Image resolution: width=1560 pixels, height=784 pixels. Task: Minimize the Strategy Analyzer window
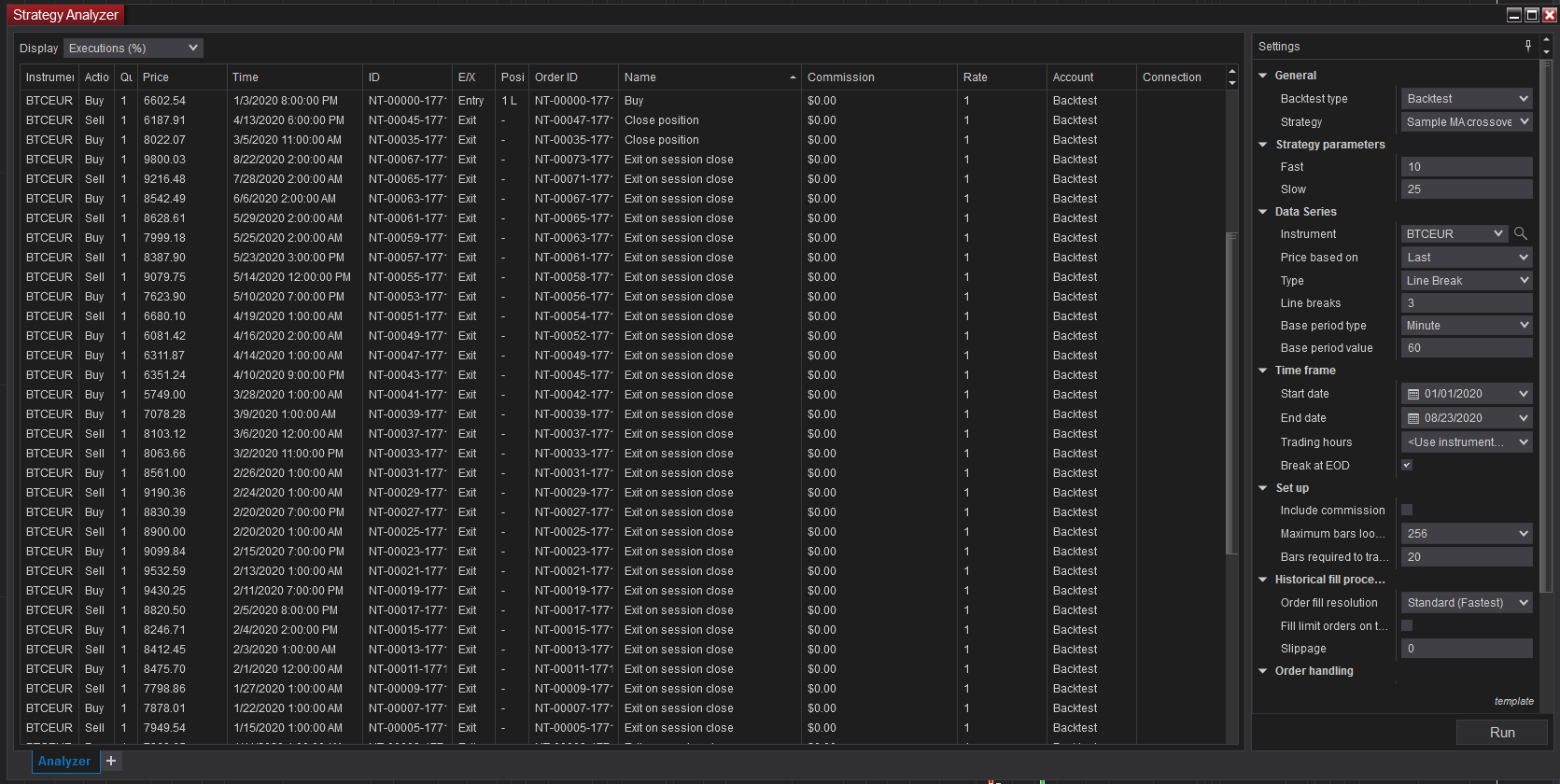[x=1514, y=14]
